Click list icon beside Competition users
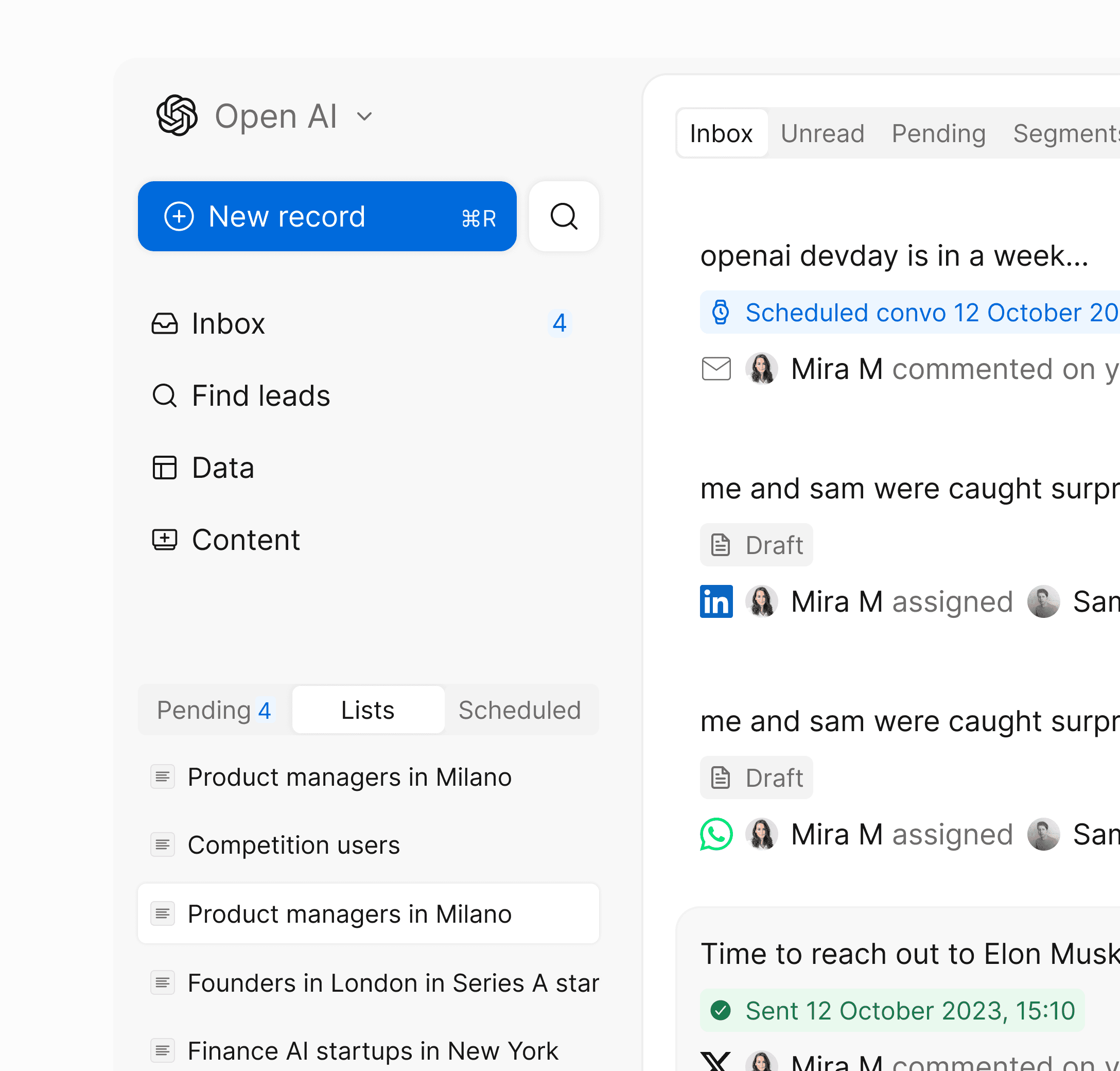1120x1071 pixels. (163, 845)
